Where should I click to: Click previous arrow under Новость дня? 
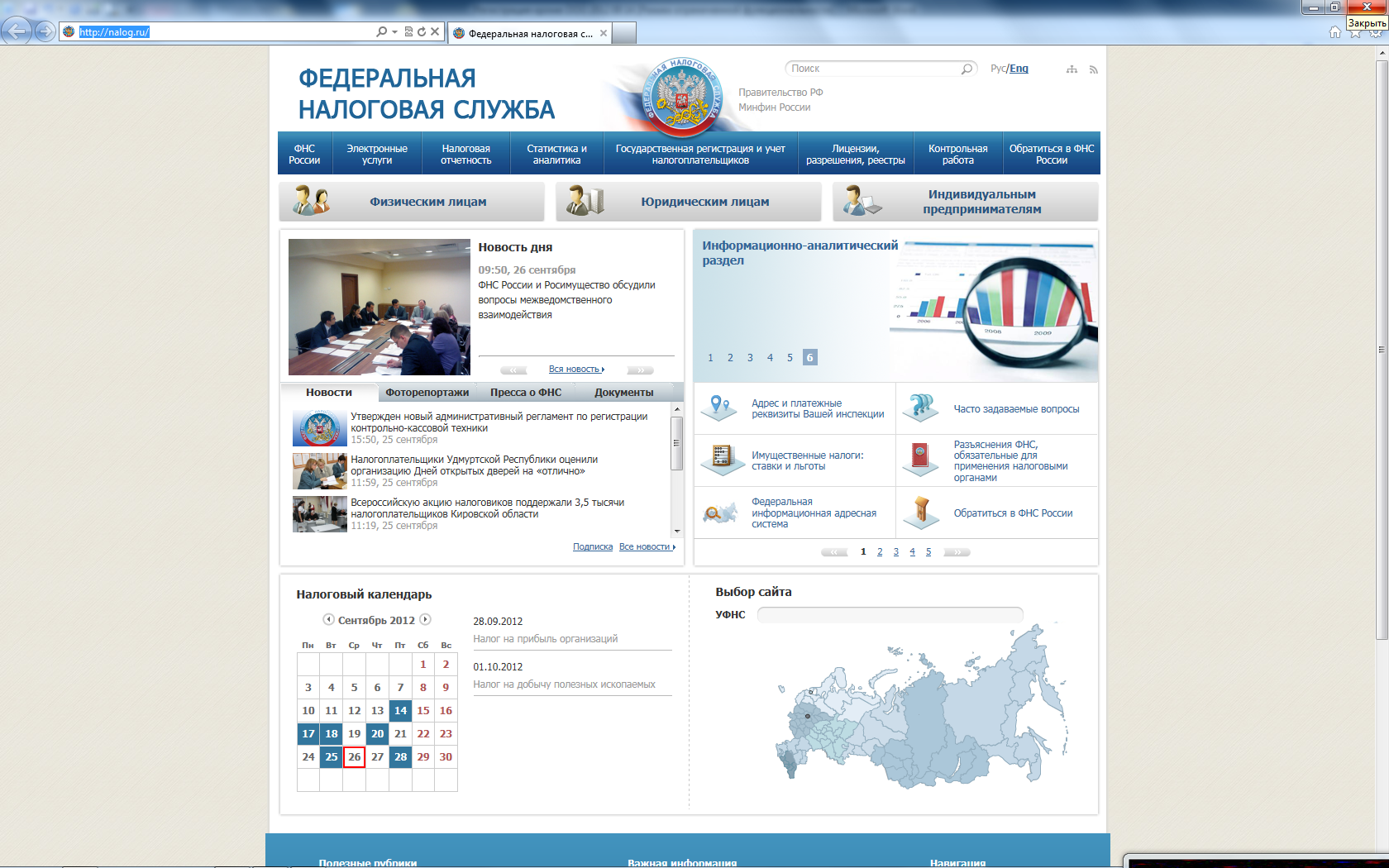[513, 370]
